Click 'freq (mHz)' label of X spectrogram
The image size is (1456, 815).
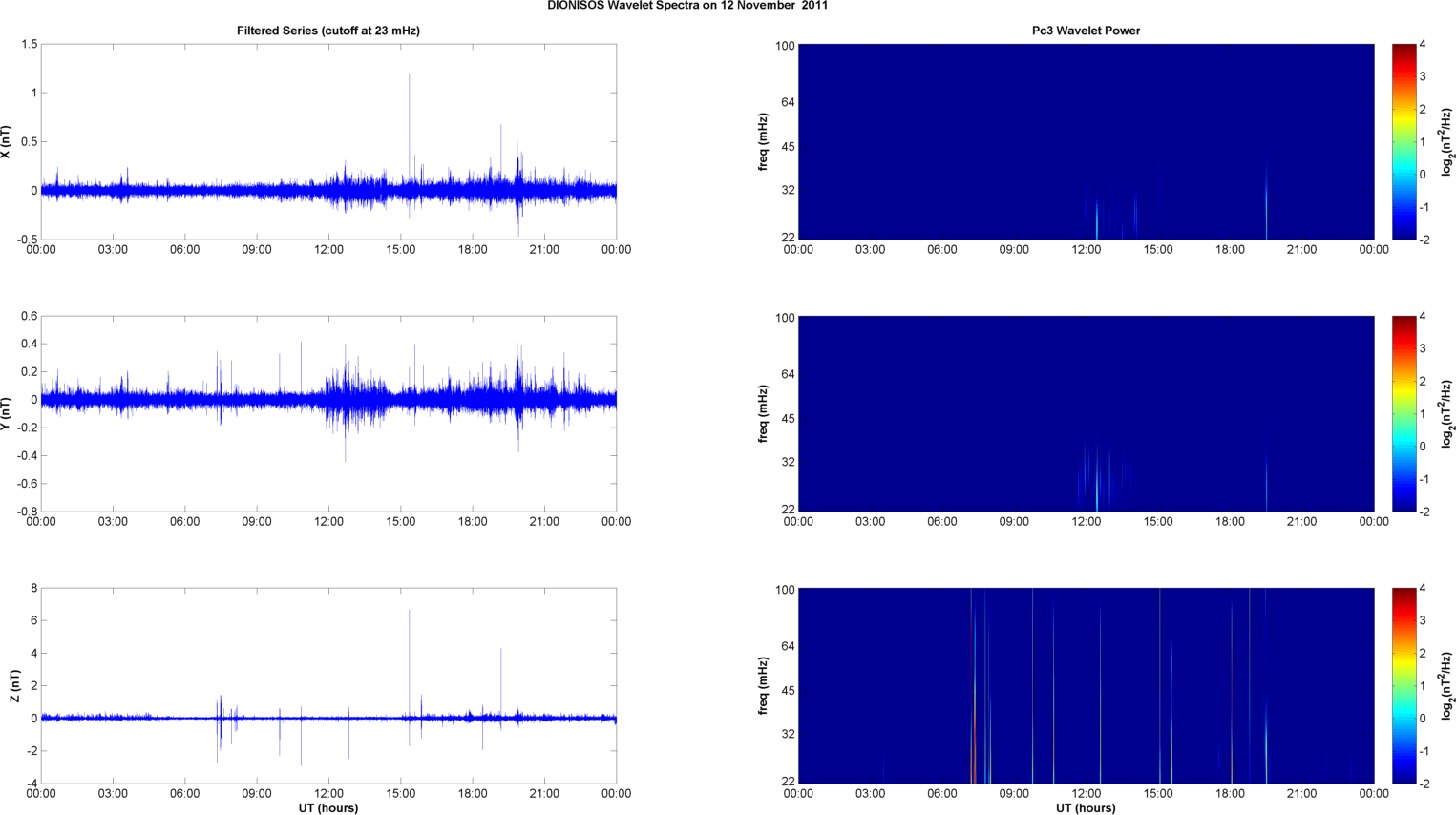coord(763,142)
